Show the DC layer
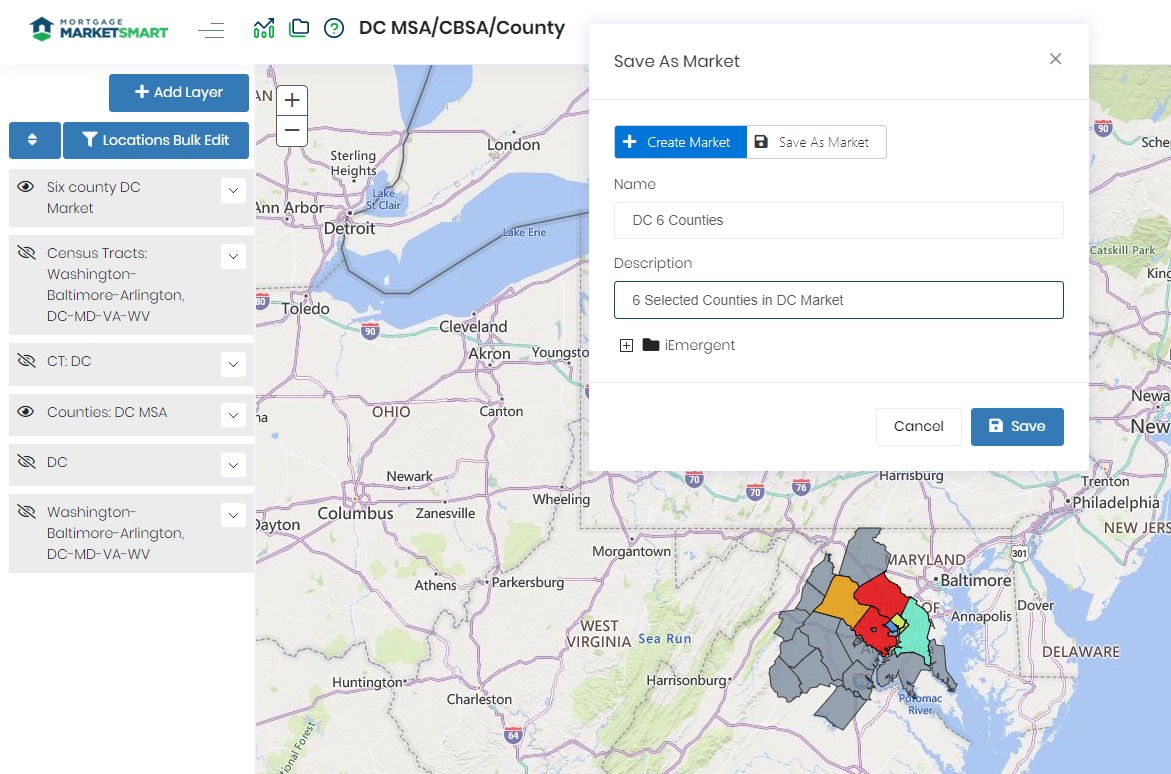The height and width of the screenshot is (774, 1171). pyautogui.click(x=26, y=462)
